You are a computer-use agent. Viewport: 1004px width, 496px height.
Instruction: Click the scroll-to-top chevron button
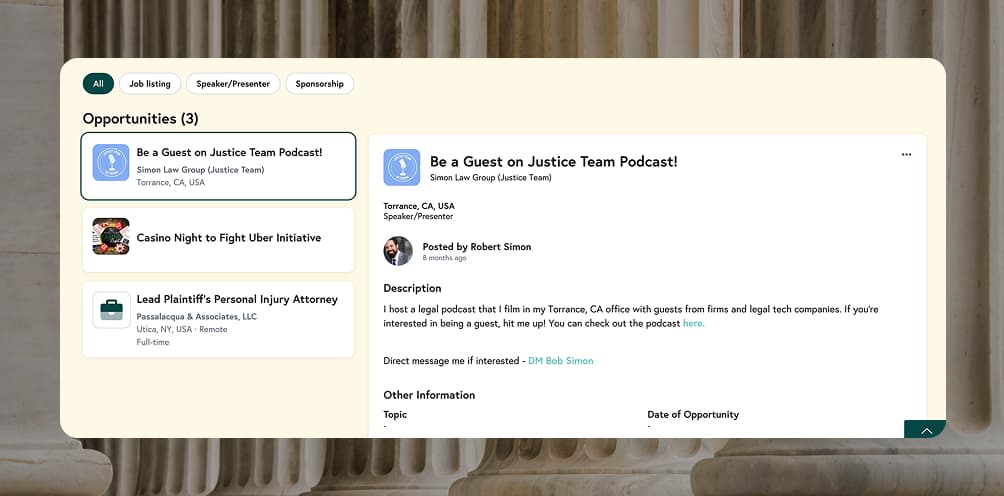[x=926, y=430]
